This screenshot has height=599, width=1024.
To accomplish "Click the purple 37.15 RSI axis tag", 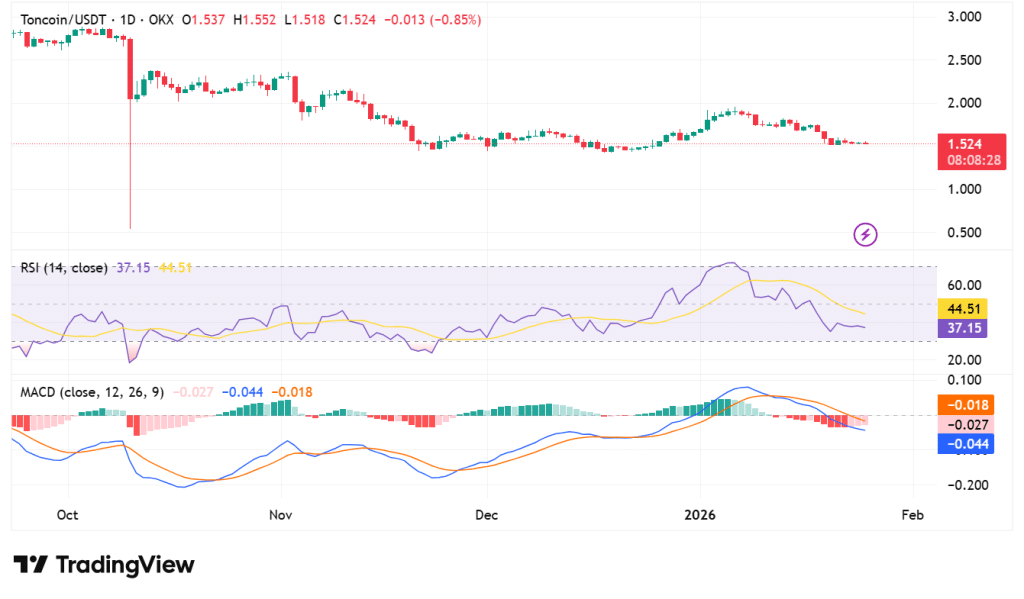I will click(x=964, y=328).
